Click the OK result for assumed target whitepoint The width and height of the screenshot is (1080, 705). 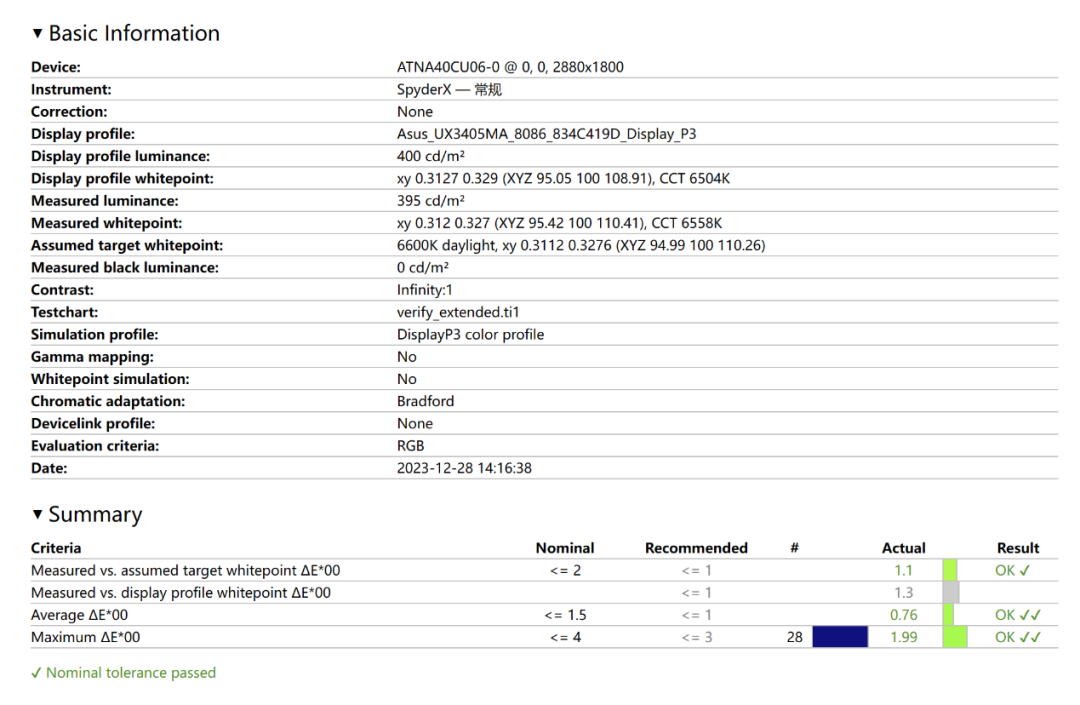tap(1012, 570)
